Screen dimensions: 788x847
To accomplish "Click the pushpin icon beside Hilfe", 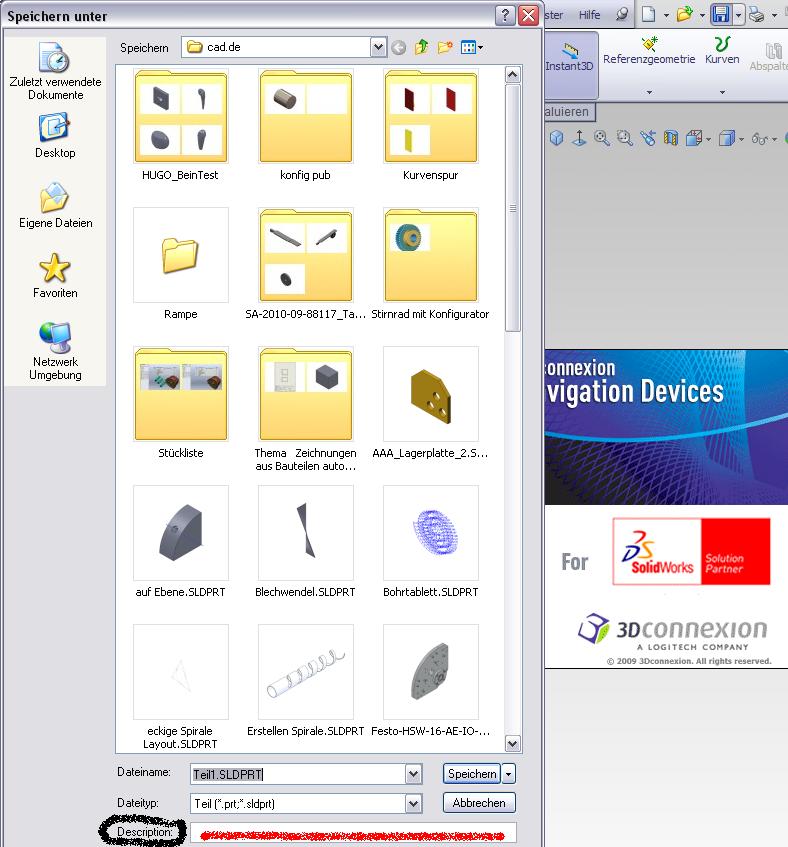I will (x=622, y=14).
